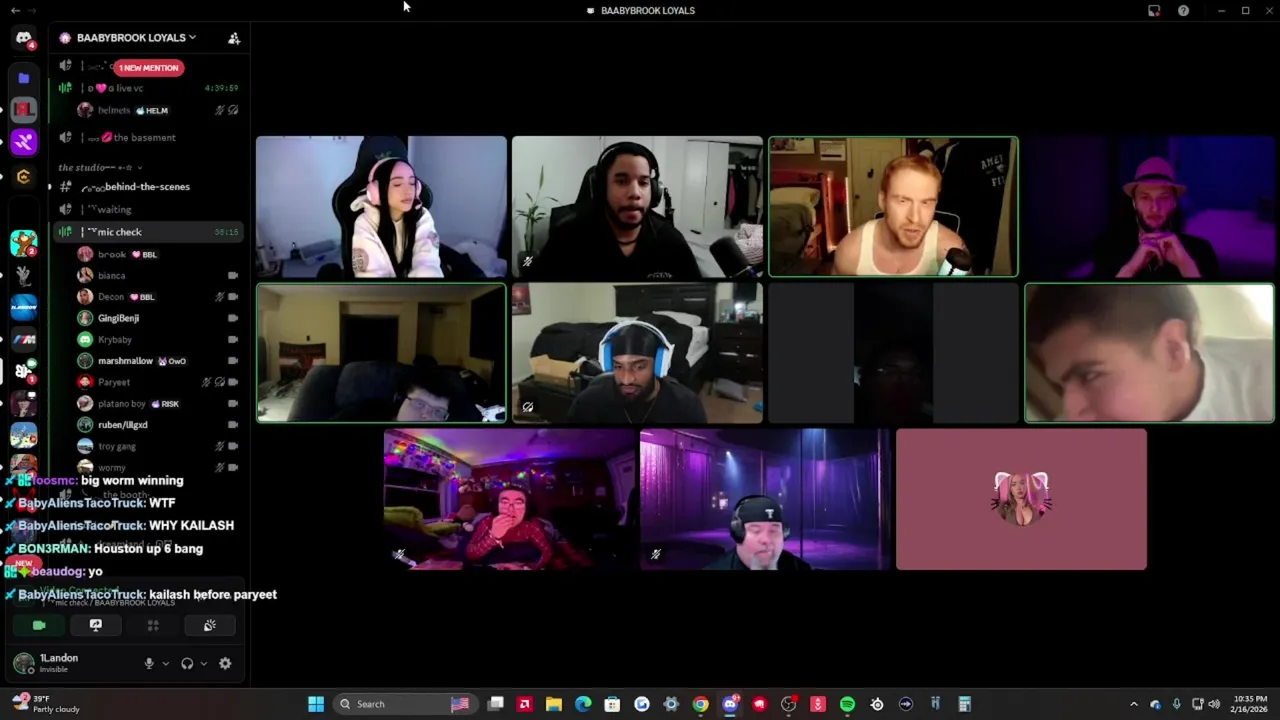The height and width of the screenshot is (720, 1280).
Task: Open File Explorer from the taskbar
Action: click(554, 704)
